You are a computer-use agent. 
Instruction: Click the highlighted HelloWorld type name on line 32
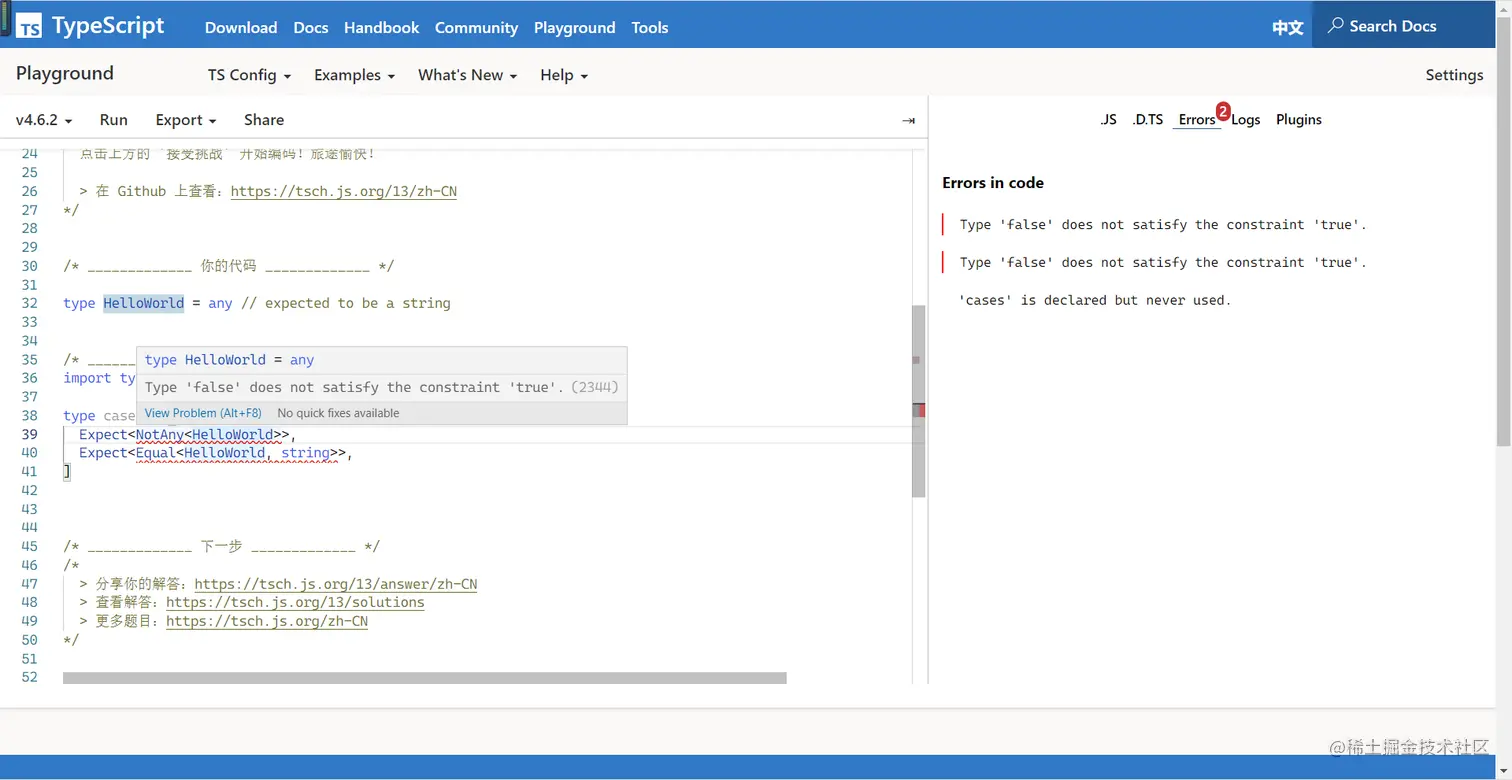pos(144,303)
